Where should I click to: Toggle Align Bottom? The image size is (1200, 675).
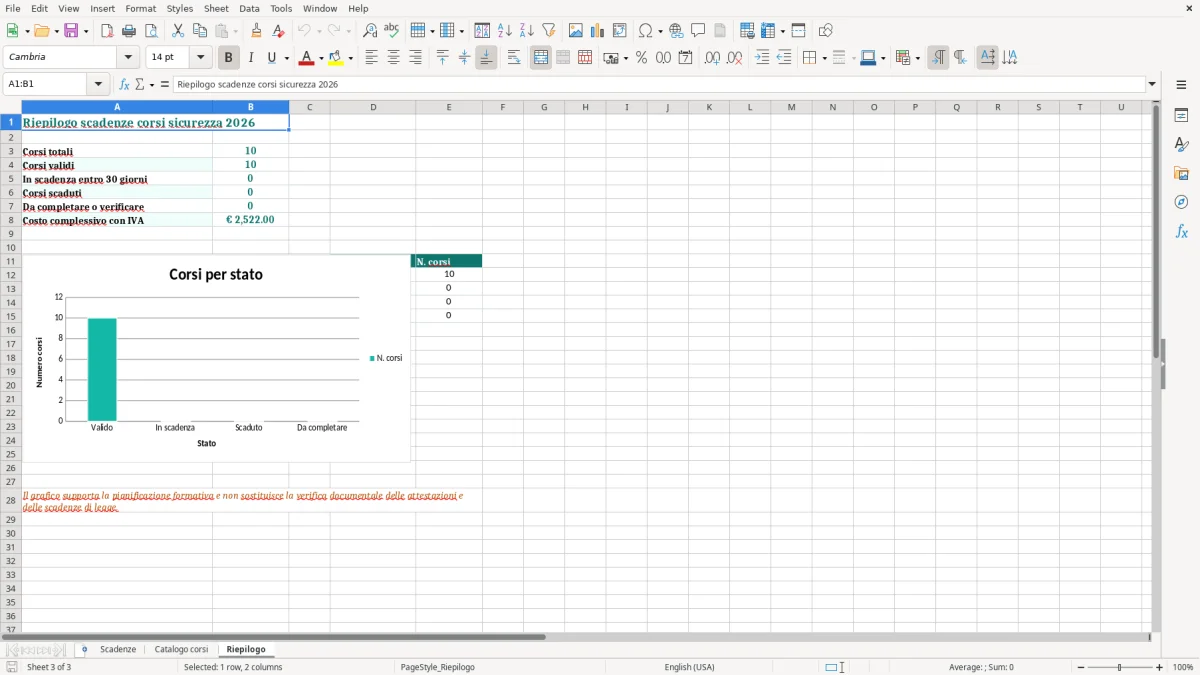pos(486,58)
